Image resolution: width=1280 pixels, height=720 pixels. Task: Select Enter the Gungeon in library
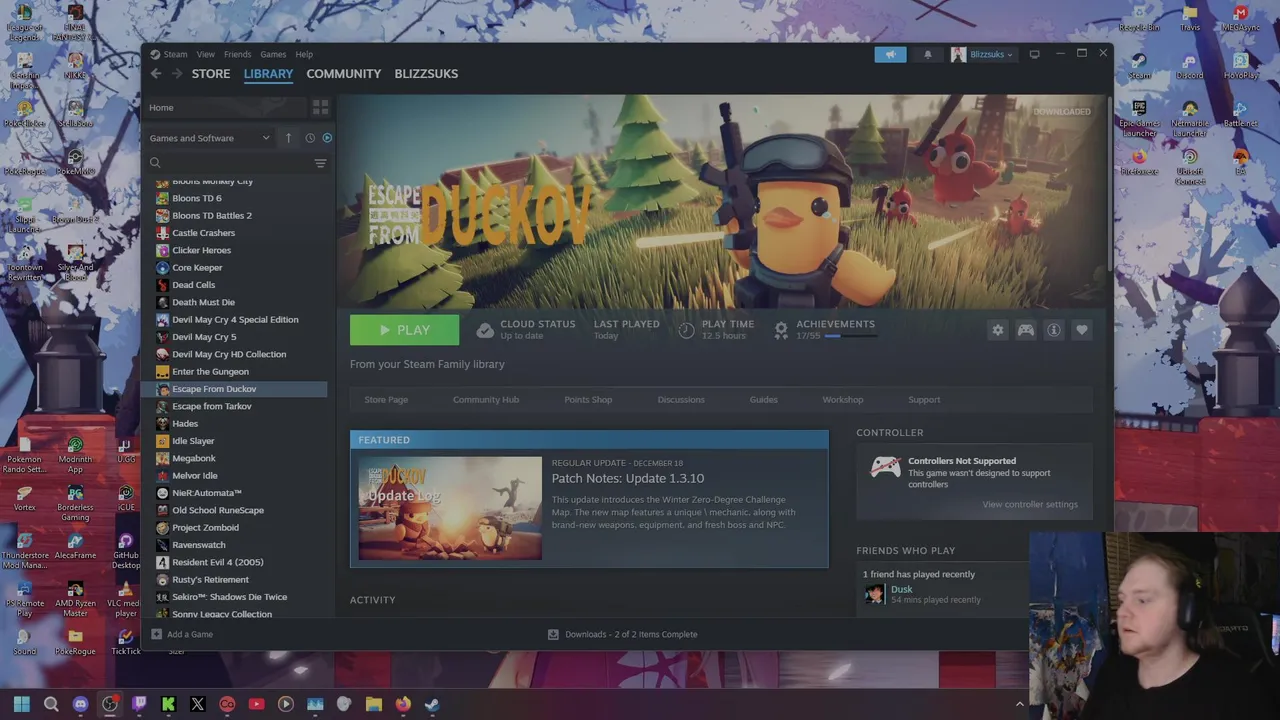coord(210,371)
